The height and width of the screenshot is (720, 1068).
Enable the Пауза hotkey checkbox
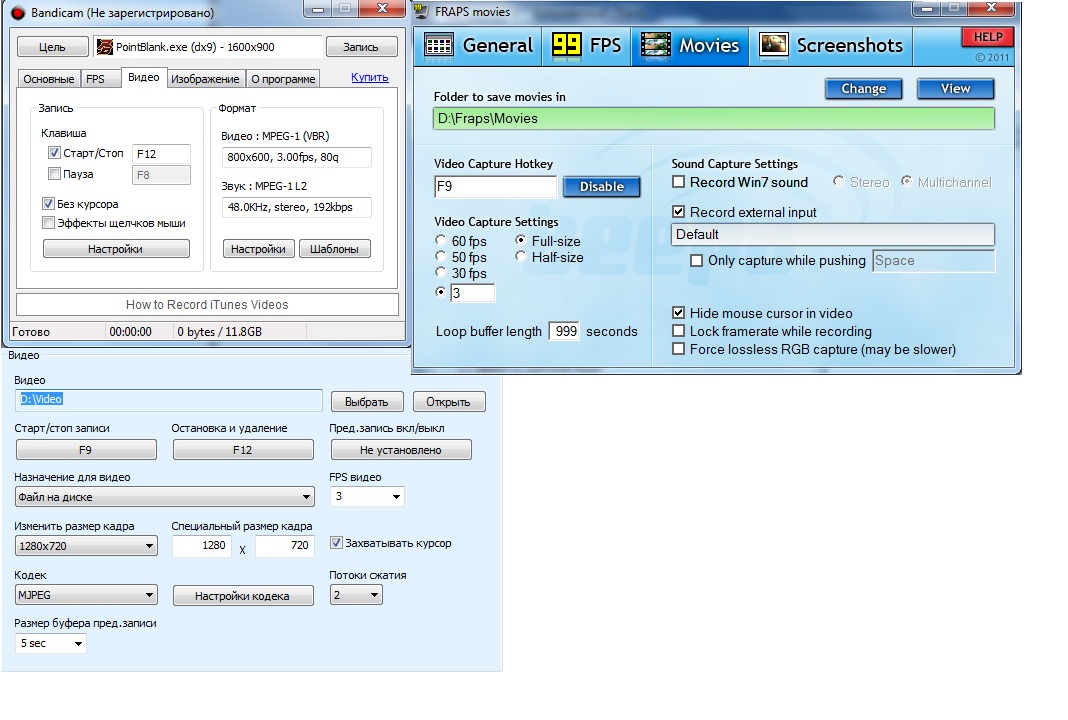(x=54, y=174)
